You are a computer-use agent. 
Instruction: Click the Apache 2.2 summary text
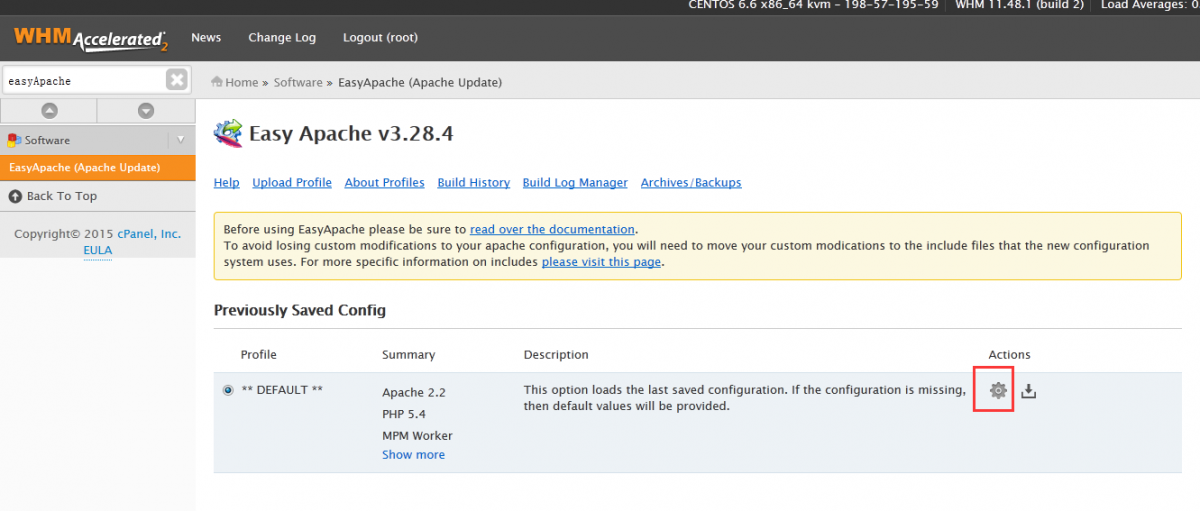[x=414, y=393]
